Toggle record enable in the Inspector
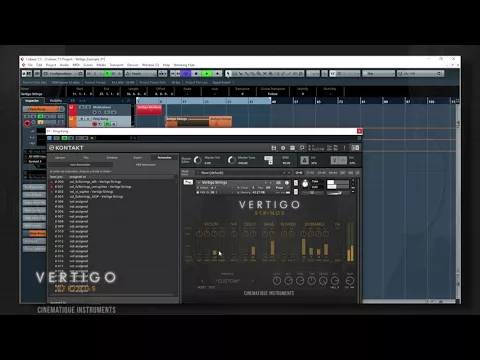The image size is (480, 360). point(27,123)
